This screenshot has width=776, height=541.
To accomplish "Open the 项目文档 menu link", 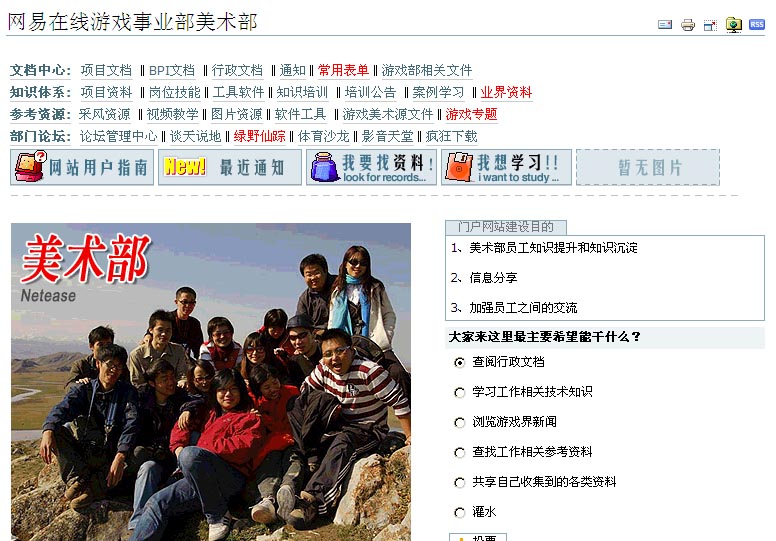I will coord(106,70).
